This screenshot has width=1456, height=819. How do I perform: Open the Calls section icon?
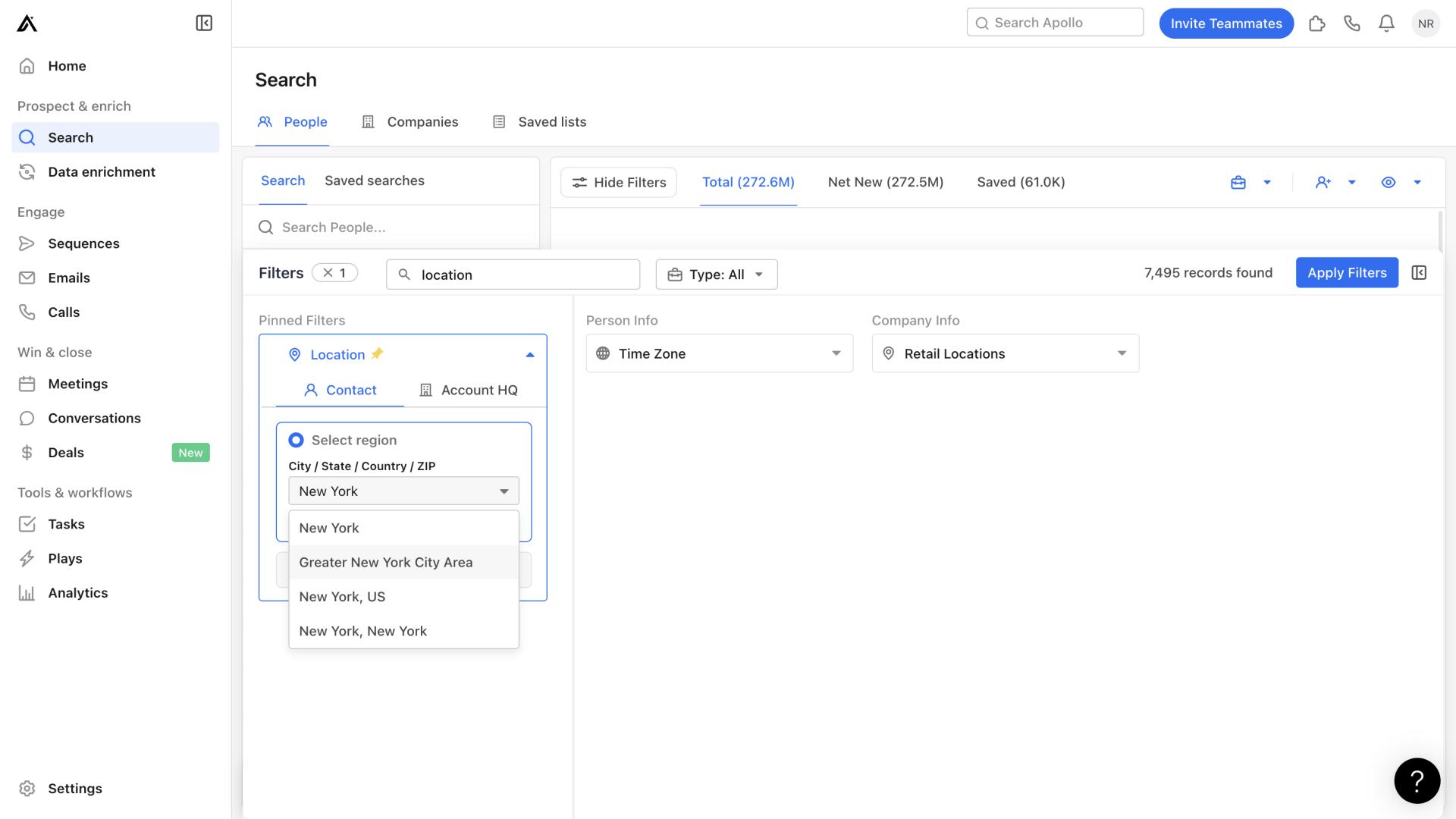pos(27,312)
